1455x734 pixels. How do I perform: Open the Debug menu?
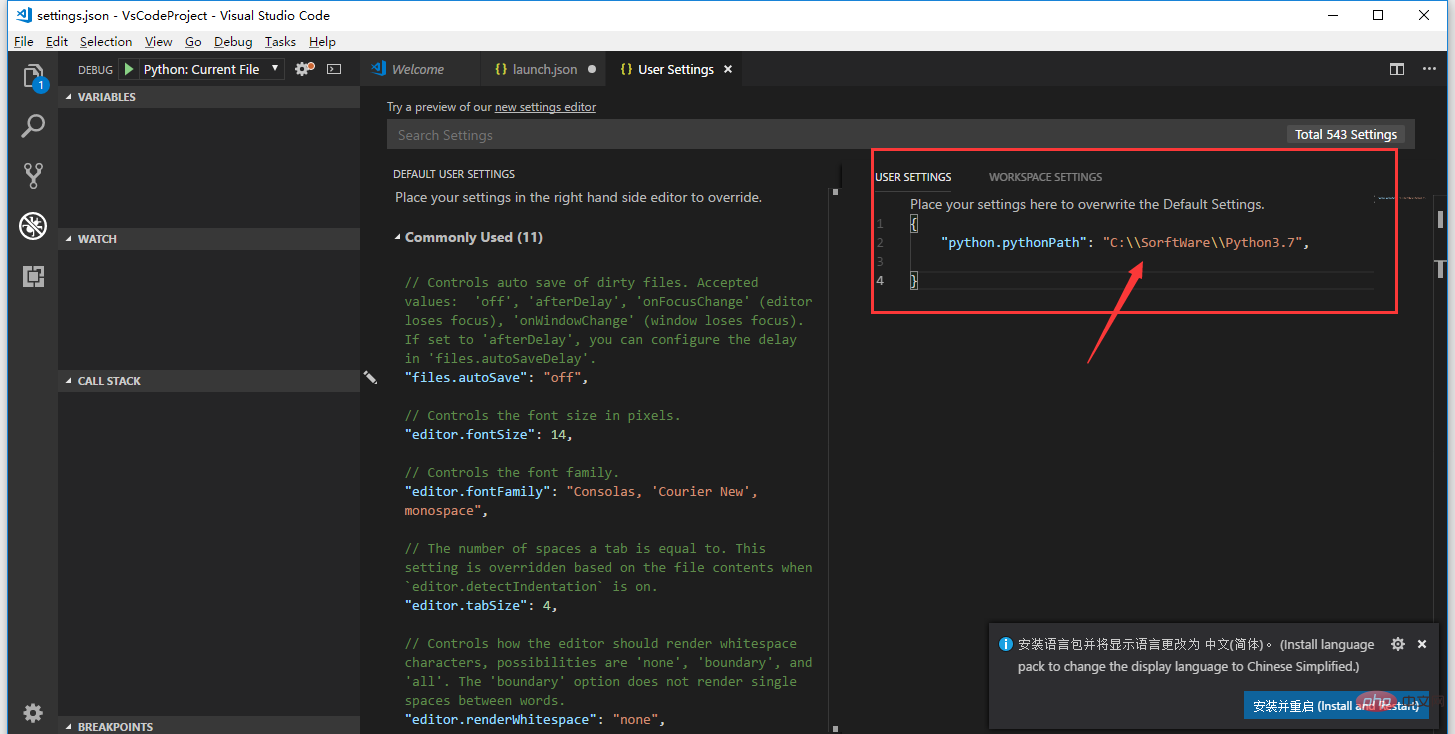tap(233, 41)
